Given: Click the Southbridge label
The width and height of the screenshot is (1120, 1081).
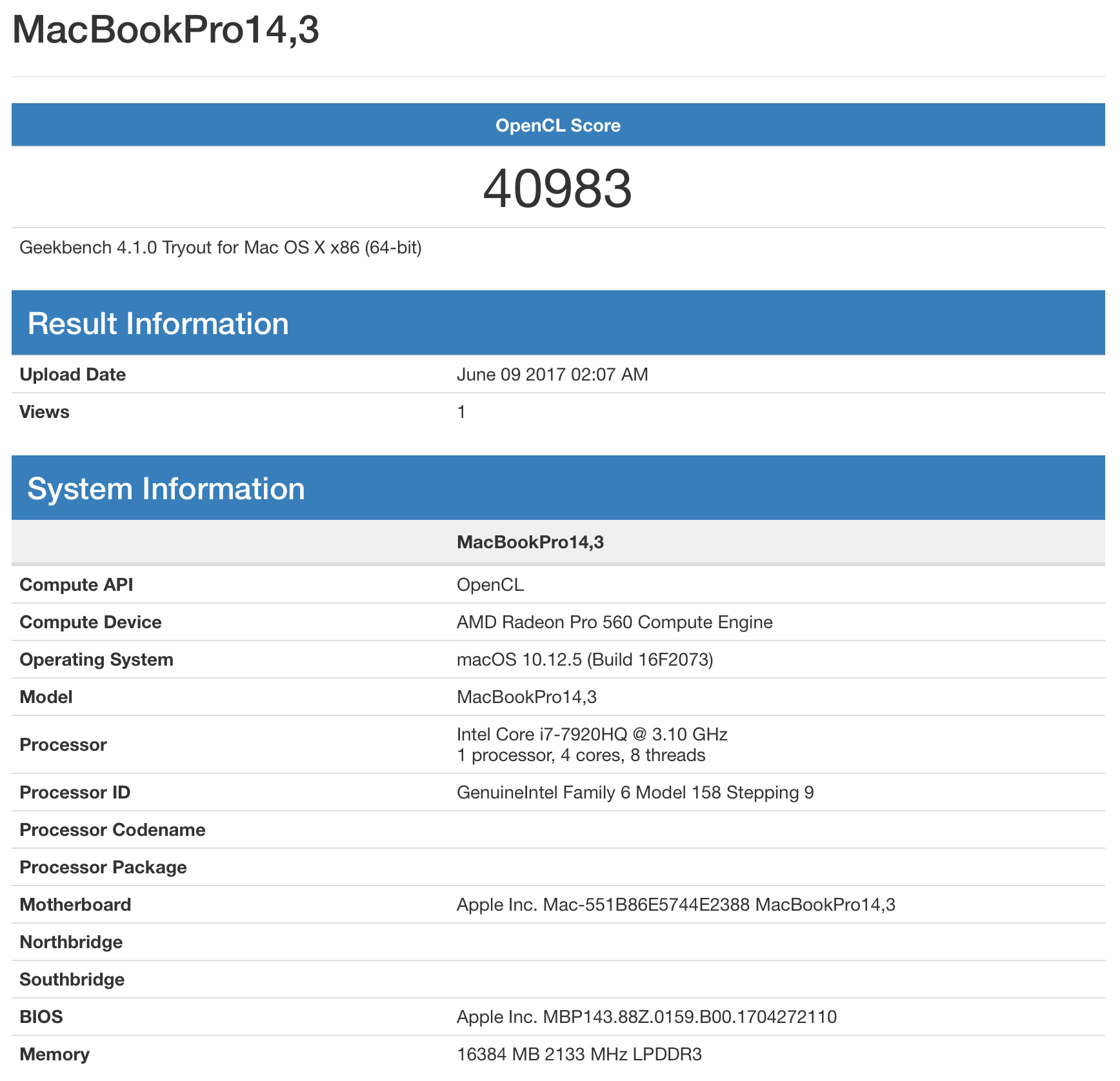Looking at the screenshot, I should [72, 980].
